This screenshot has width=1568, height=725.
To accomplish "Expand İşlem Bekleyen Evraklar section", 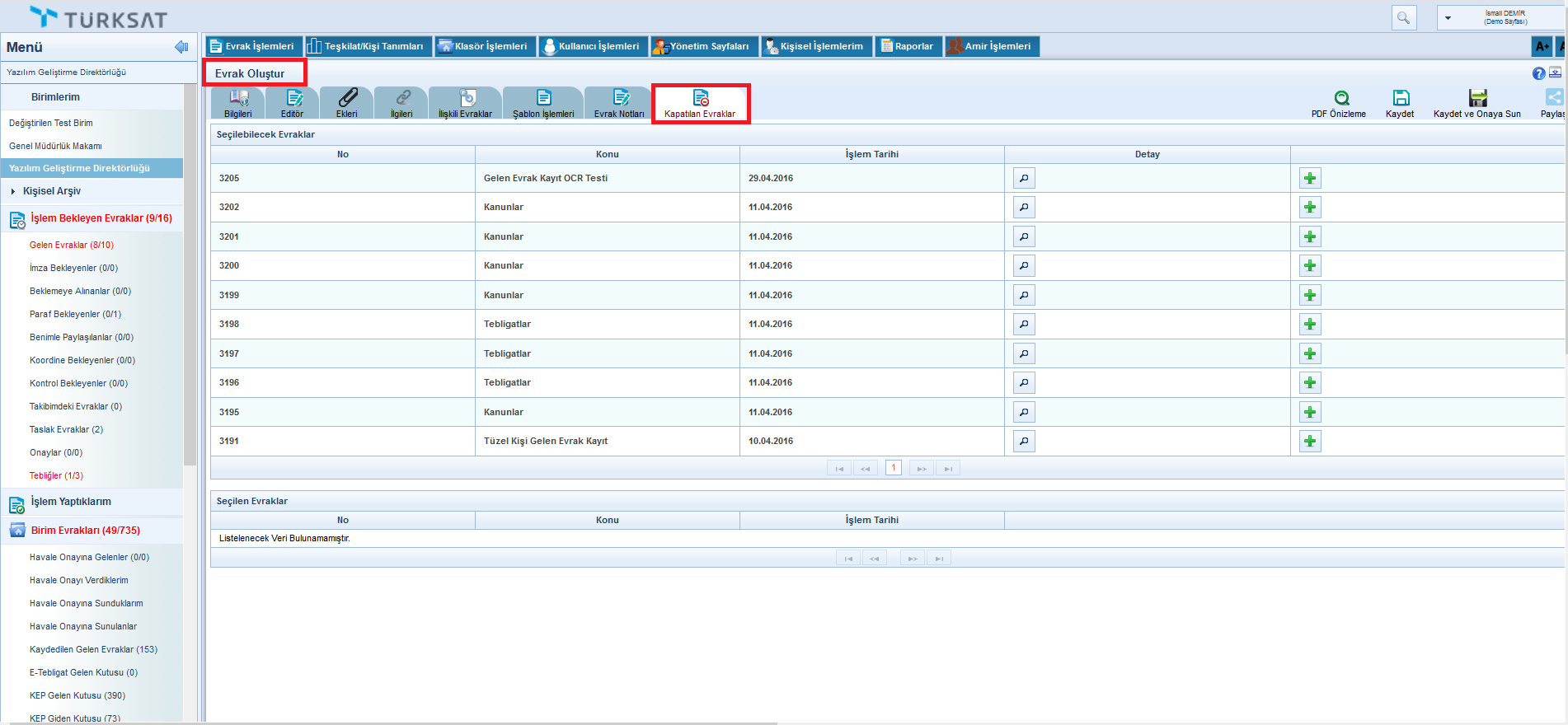I will pos(101,218).
